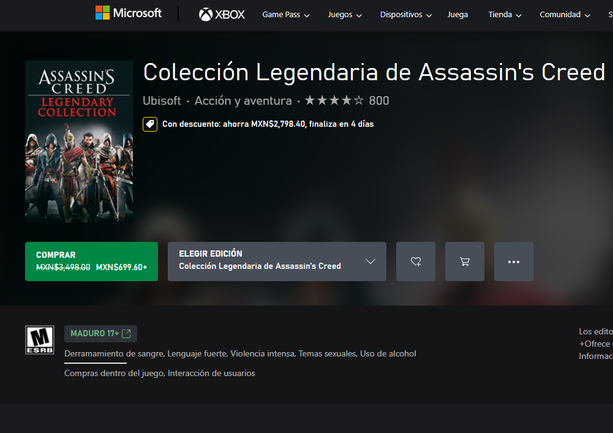Click the Derramamiento de sangre content descriptors
This screenshot has height=433, width=613.
pyautogui.click(x=240, y=354)
